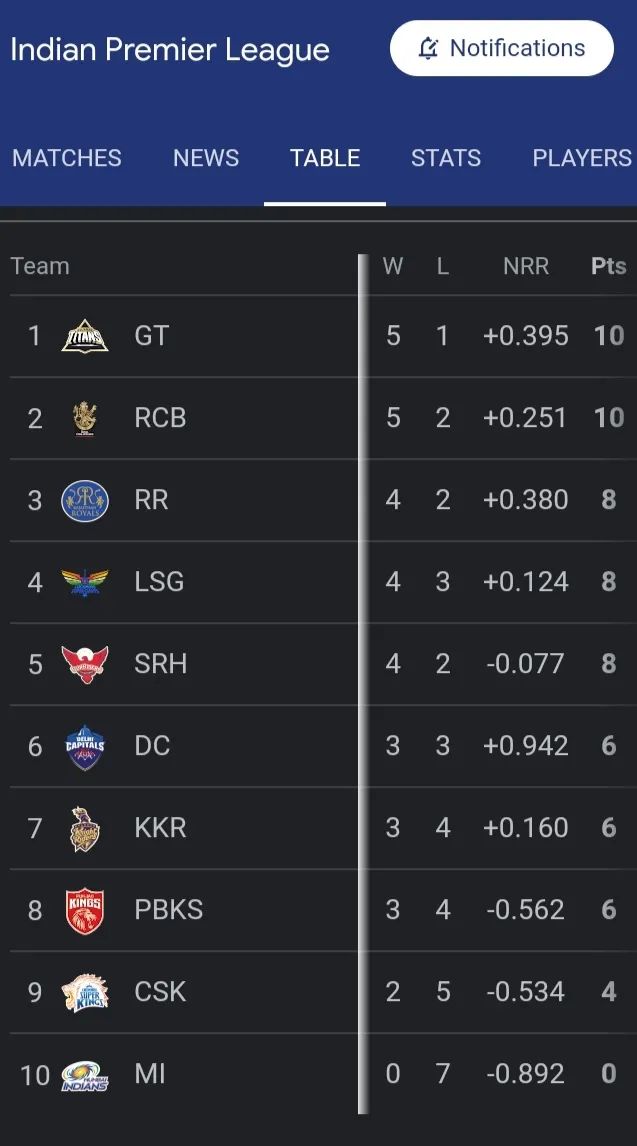Select the Chennai Super Kings logo
This screenshot has height=1146, width=637.
click(85, 993)
